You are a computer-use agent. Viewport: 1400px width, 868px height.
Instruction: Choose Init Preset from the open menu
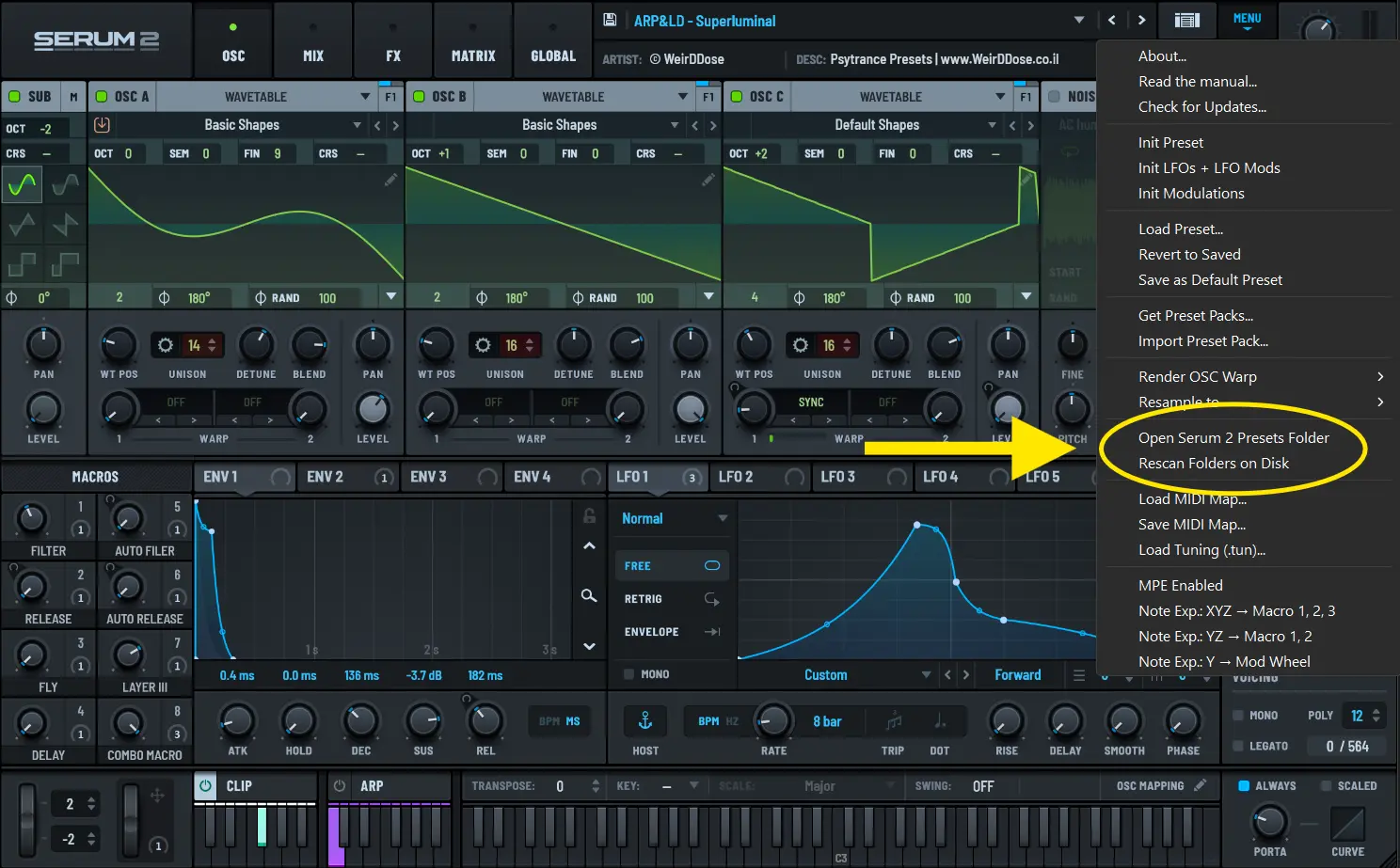click(x=1170, y=142)
